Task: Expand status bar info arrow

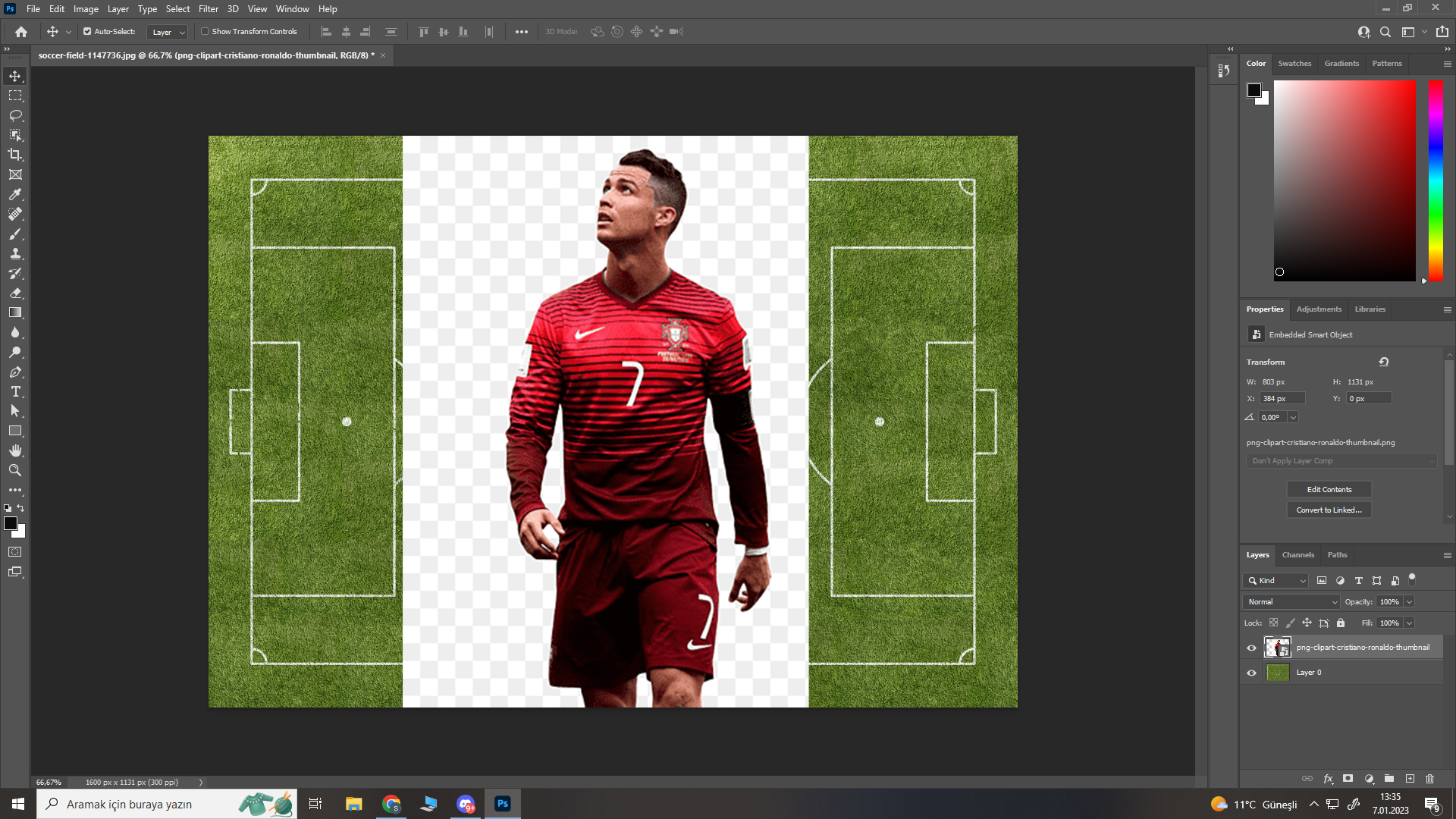Action: tap(201, 782)
